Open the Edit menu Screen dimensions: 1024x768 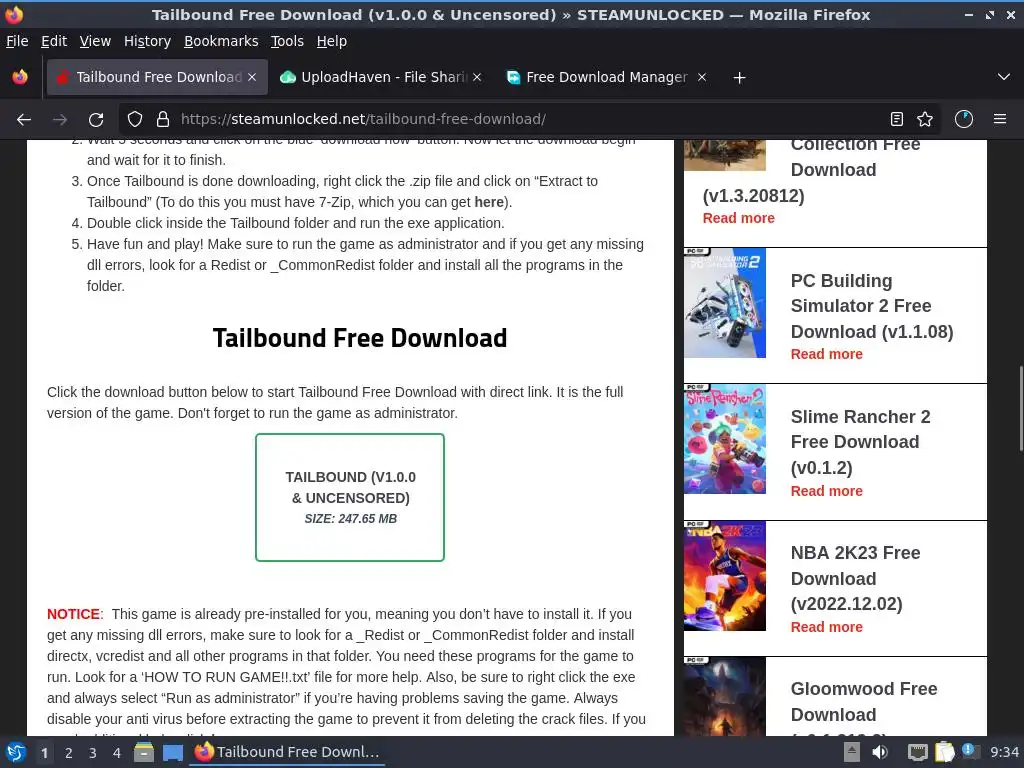[x=54, y=41]
